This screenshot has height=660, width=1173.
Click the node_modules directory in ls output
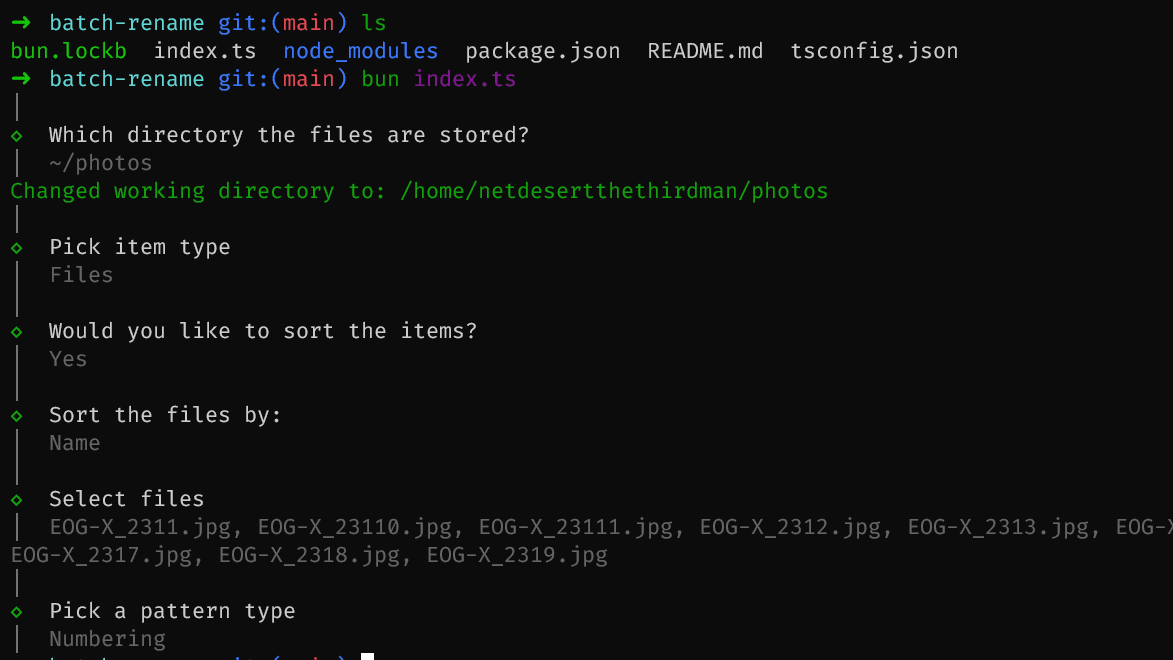(x=360, y=51)
